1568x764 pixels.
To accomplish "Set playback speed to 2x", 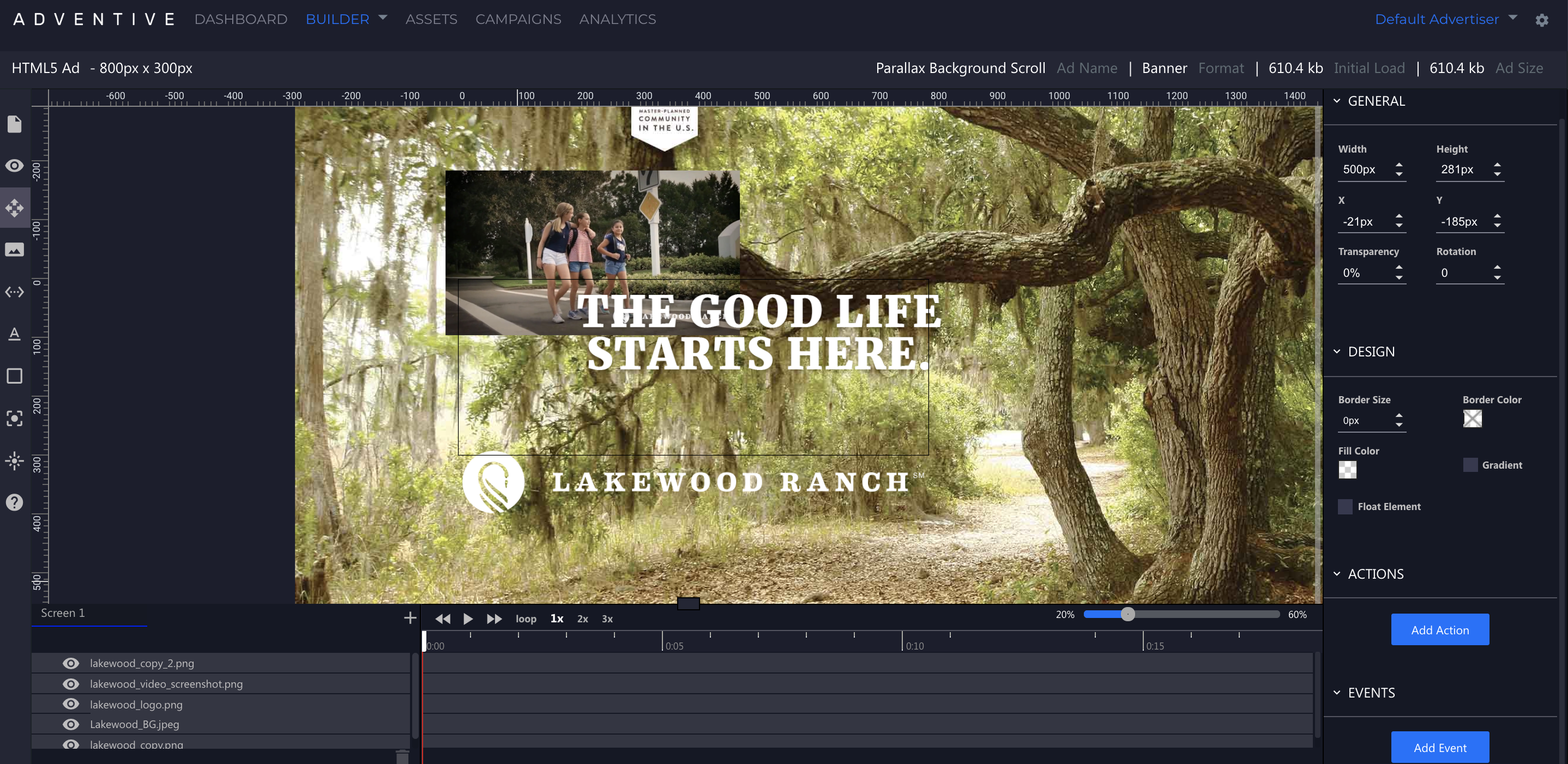I will click(582, 619).
